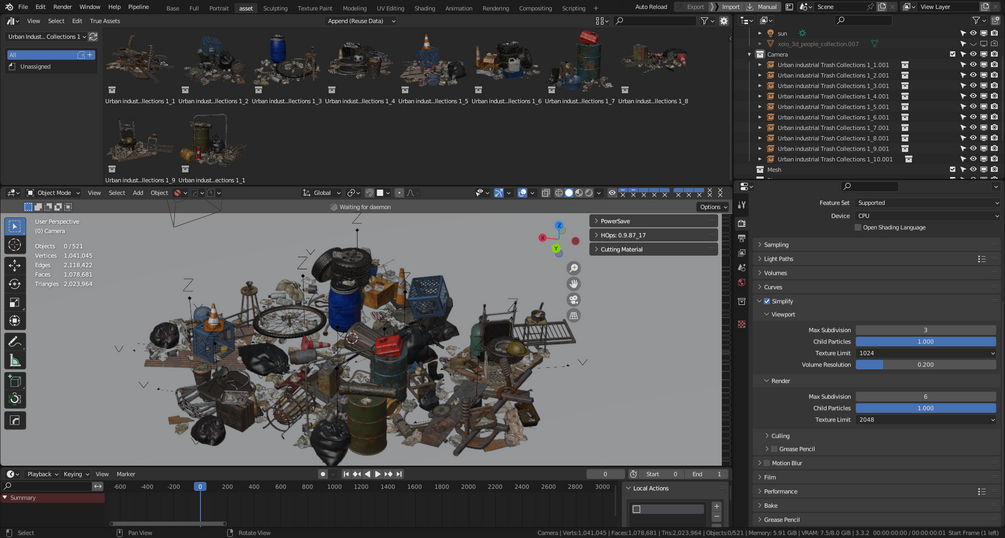Viewport: 1005px width, 538px height.
Task: Open render Texture Limit 2048 dropdown
Action: click(x=926, y=420)
